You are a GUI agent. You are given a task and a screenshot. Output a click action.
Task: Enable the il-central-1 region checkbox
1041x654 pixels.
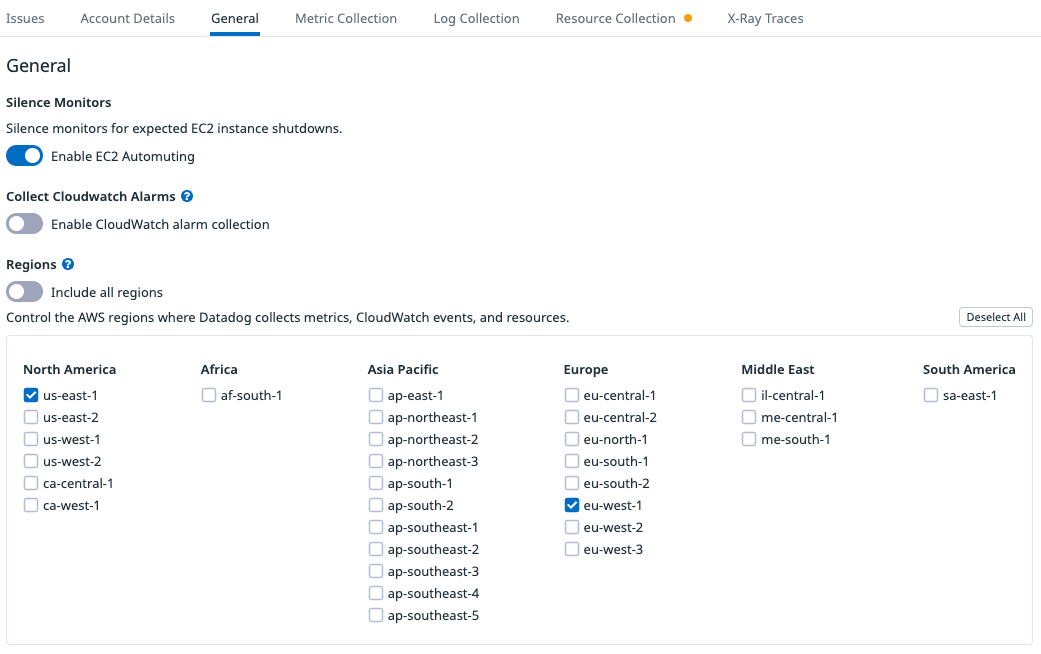(749, 395)
